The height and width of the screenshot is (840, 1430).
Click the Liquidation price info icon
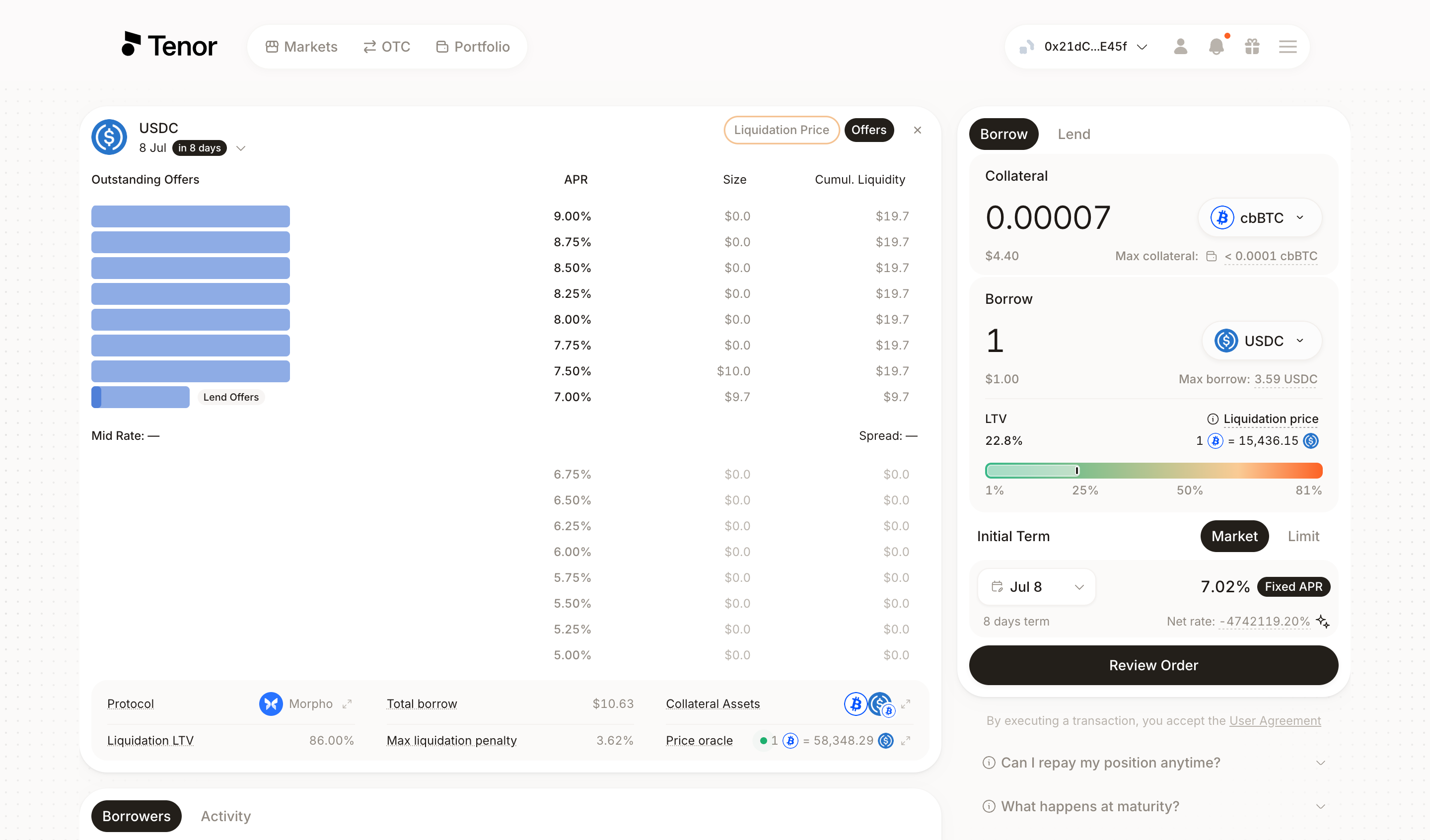pyautogui.click(x=1212, y=419)
